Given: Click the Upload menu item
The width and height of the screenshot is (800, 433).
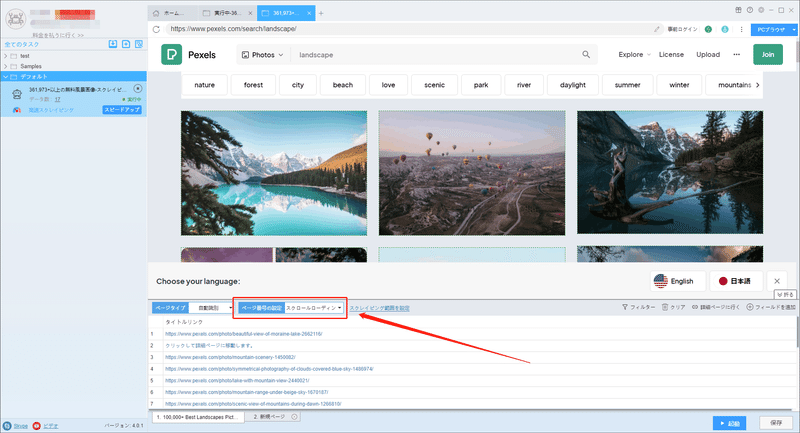Looking at the screenshot, I should [708, 55].
